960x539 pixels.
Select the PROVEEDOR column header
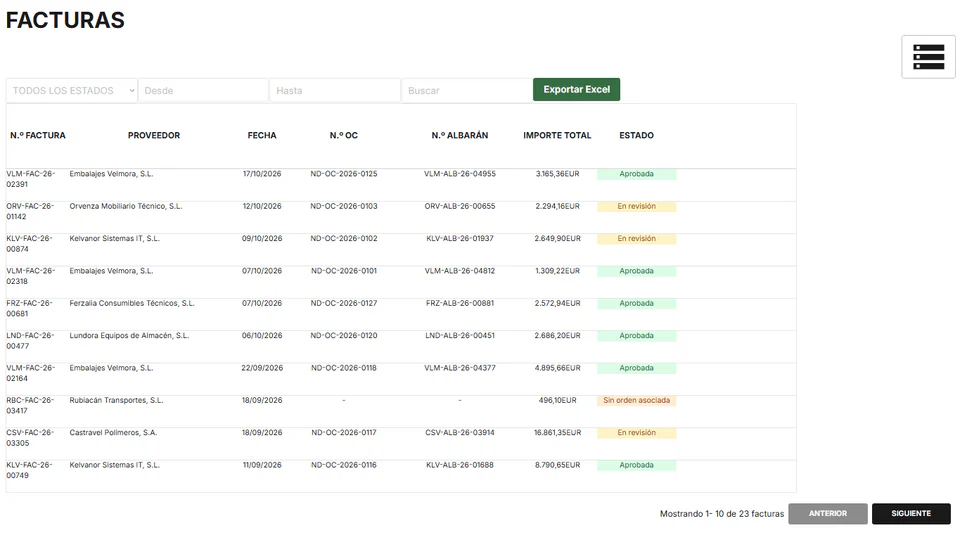154,135
